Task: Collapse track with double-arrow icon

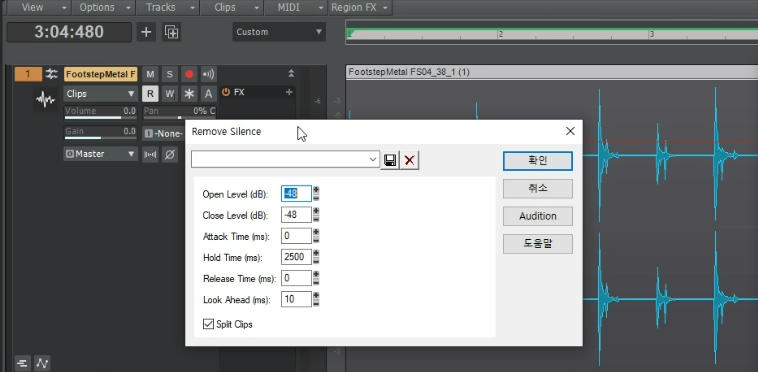Action: tap(291, 73)
